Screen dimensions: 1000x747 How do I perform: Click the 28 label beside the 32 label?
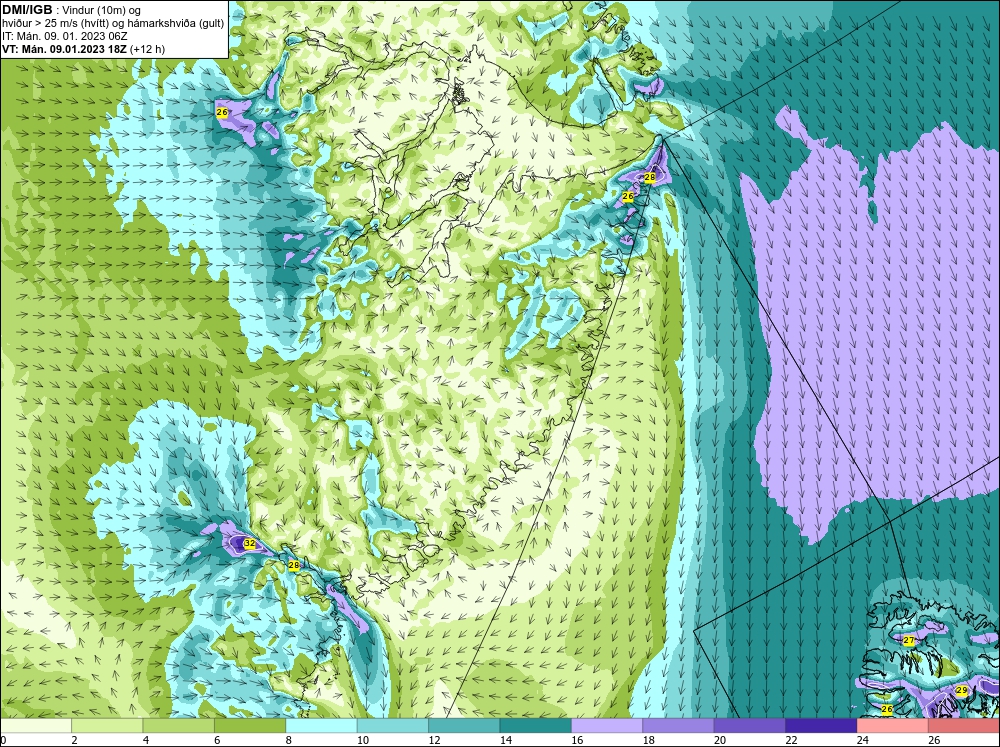tap(293, 565)
